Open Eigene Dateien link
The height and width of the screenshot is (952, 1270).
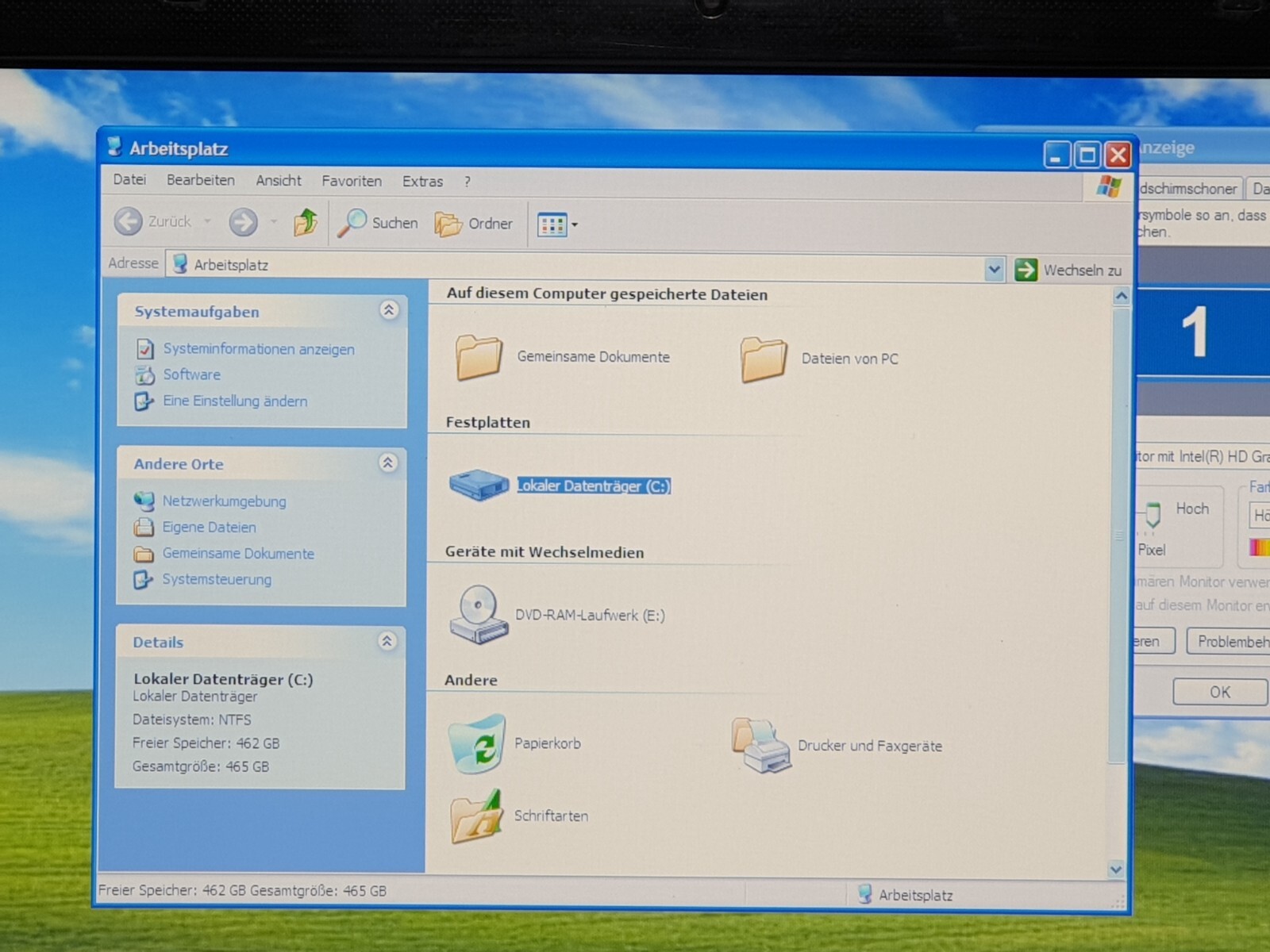(209, 527)
